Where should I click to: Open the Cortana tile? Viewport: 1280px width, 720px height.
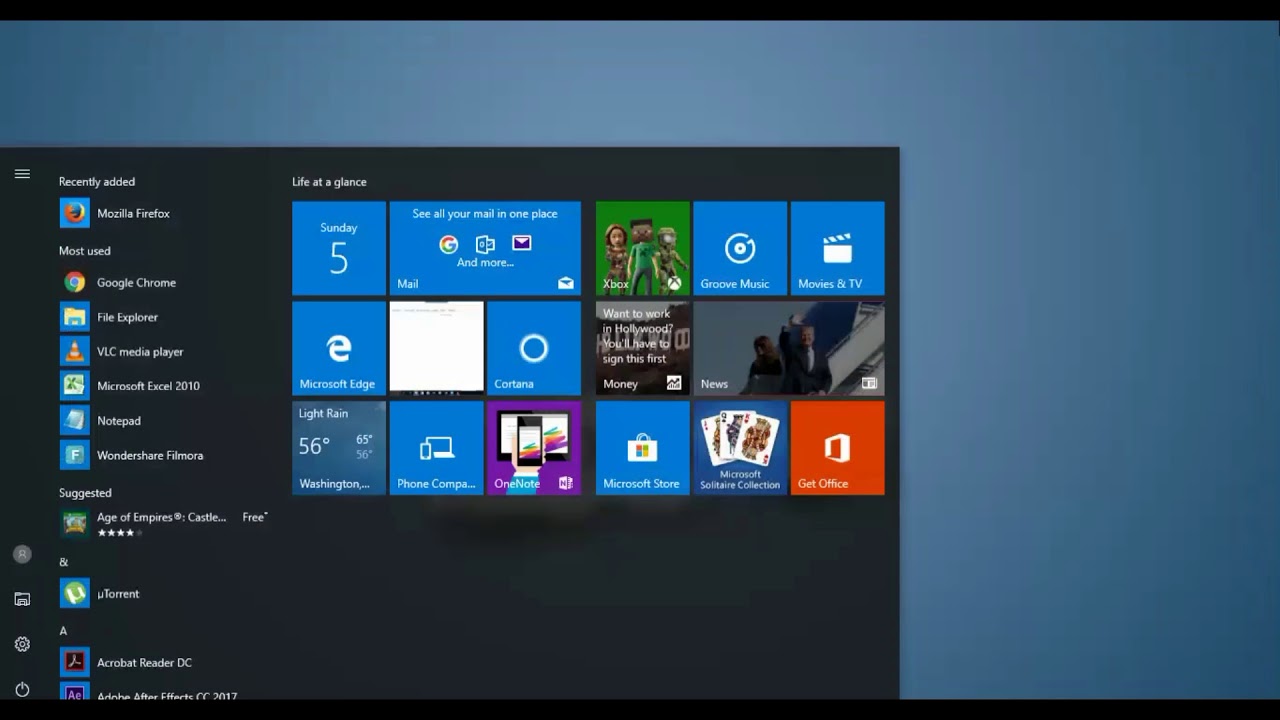tap(534, 348)
